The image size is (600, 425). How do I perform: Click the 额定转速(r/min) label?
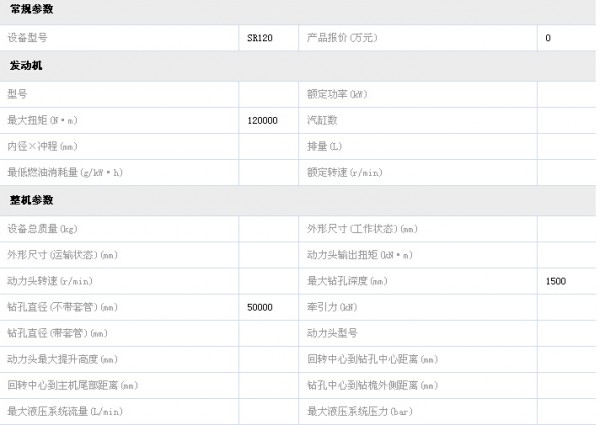coord(345,172)
